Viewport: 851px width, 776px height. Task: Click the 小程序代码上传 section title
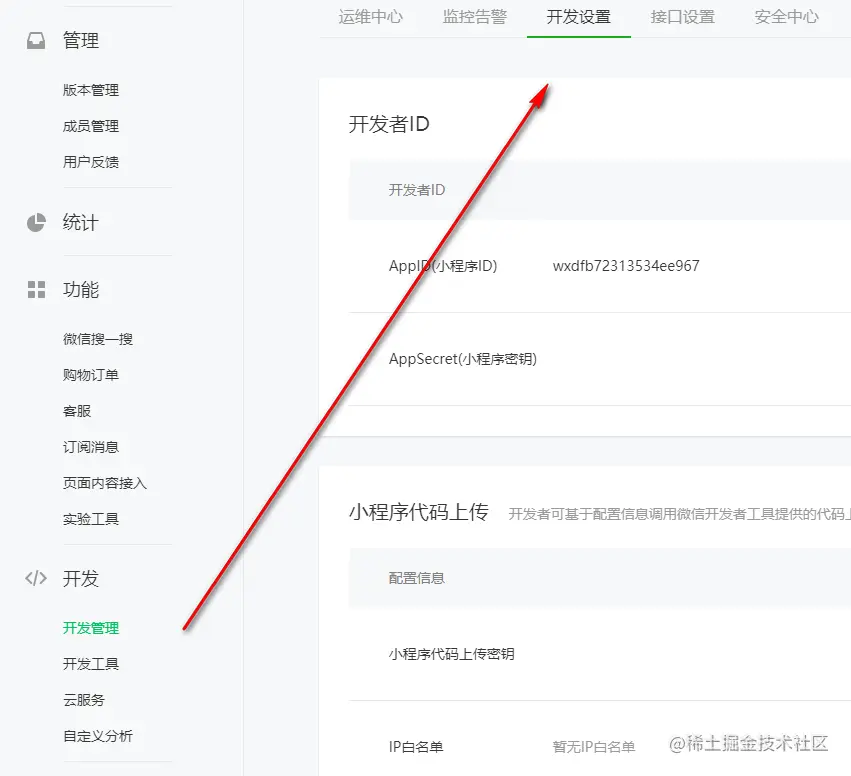tap(418, 512)
